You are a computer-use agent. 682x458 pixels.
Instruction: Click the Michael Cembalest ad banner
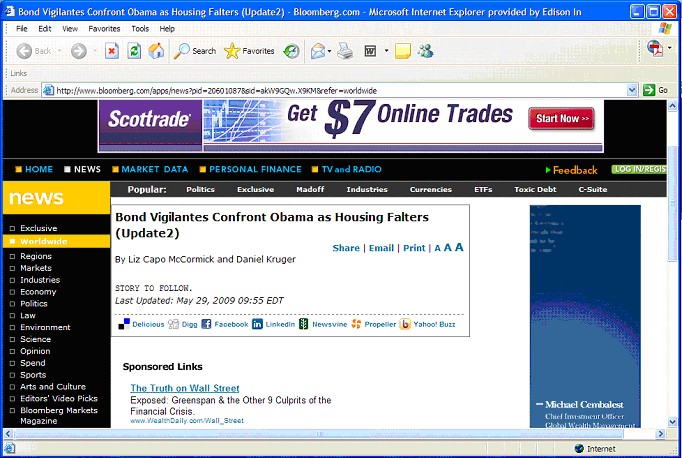585,316
